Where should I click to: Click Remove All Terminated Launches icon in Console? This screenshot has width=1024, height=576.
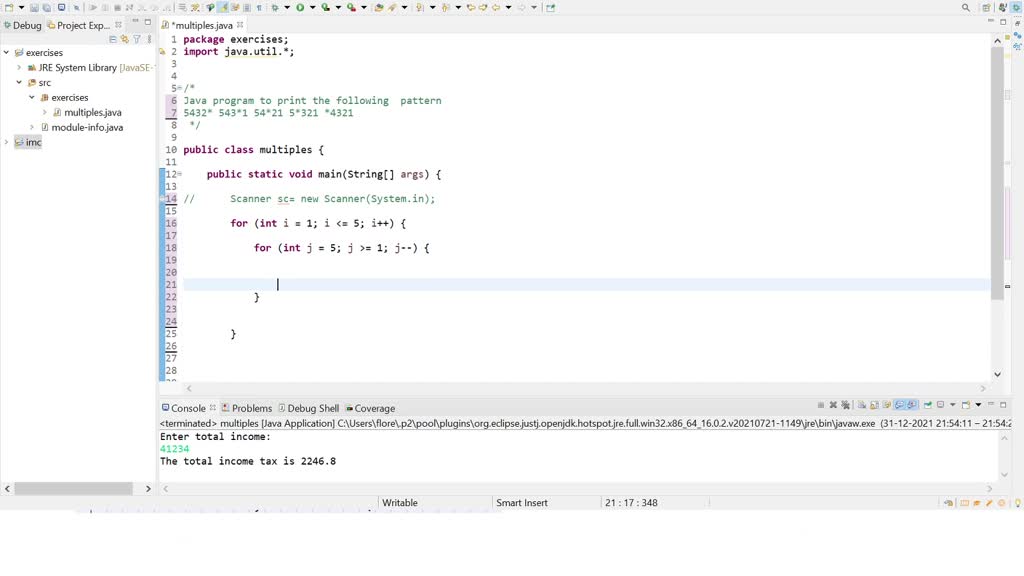(x=845, y=405)
